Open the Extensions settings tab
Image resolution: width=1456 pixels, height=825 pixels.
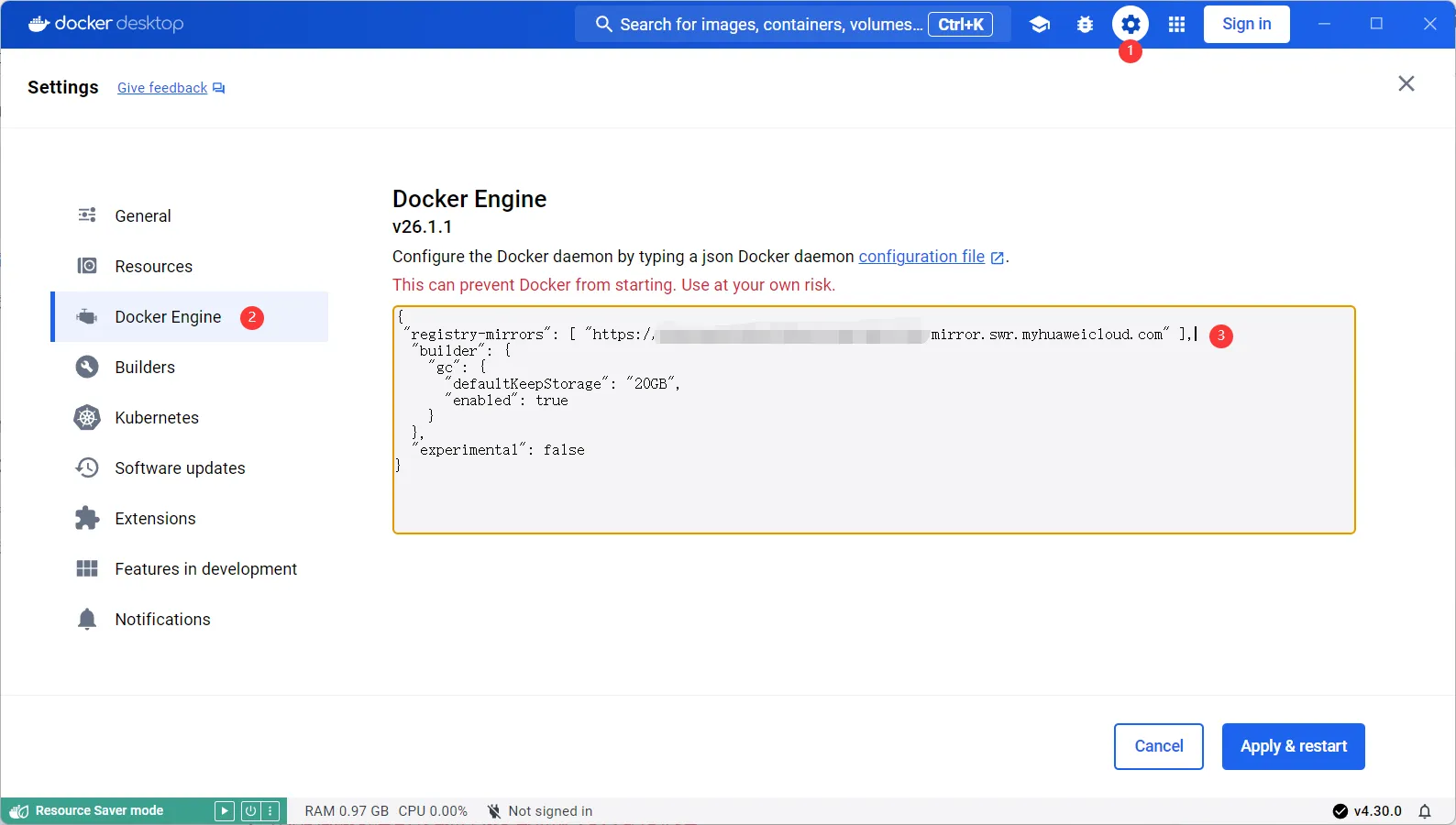click(x=190, y=518)
